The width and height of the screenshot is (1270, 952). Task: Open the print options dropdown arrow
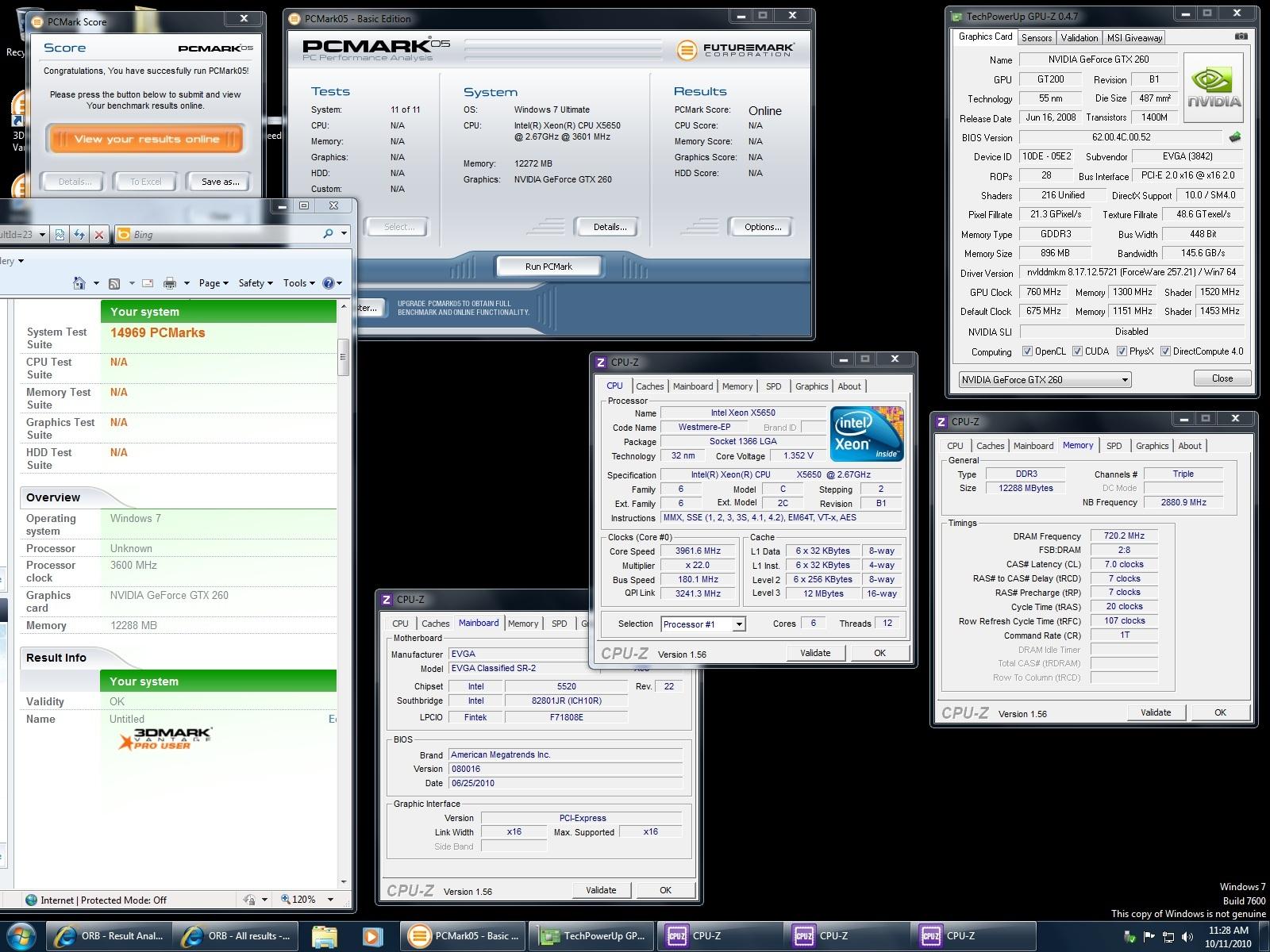tap(187, 283)
